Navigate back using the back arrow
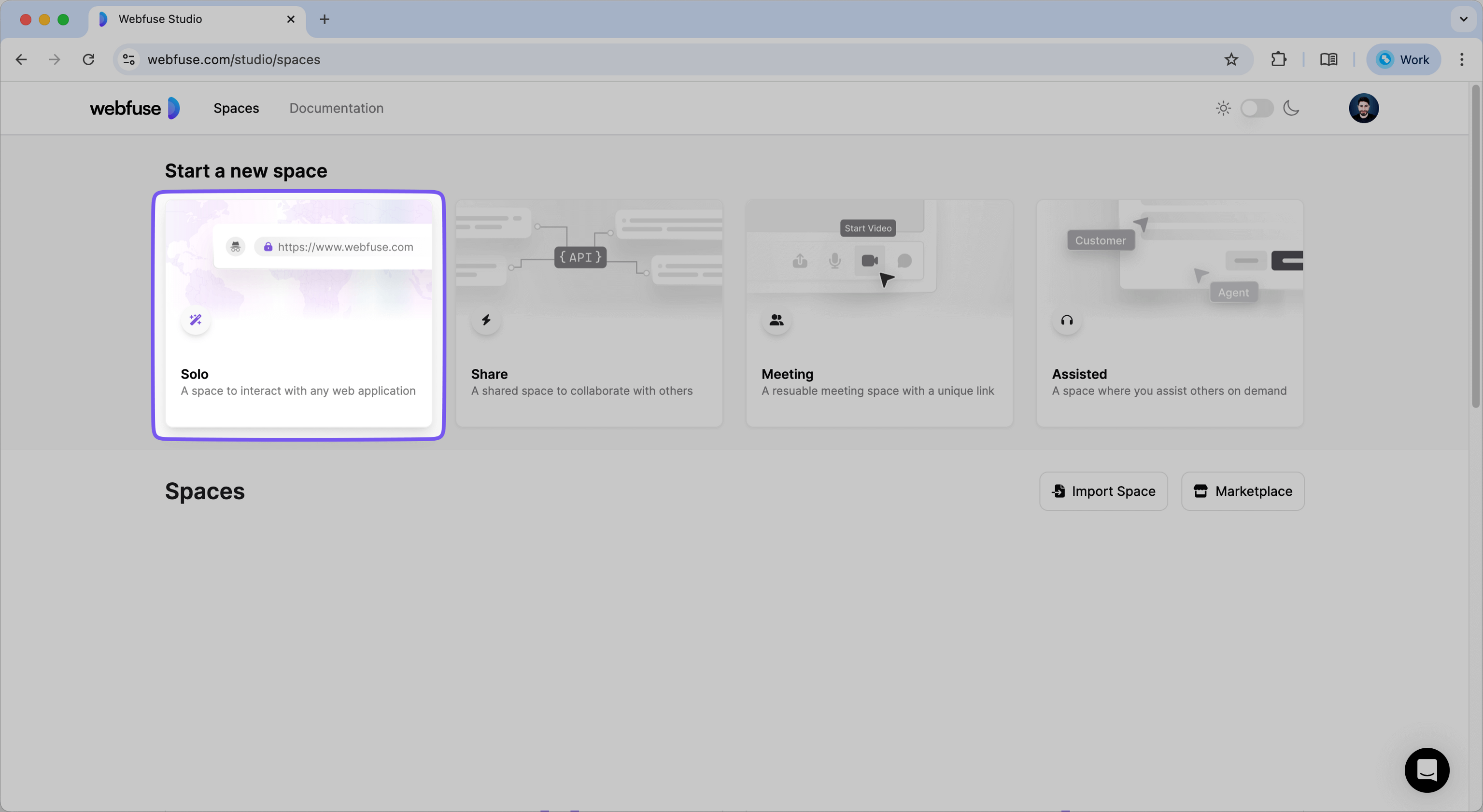Viewport: 1483px width, 812px height. 21,59
